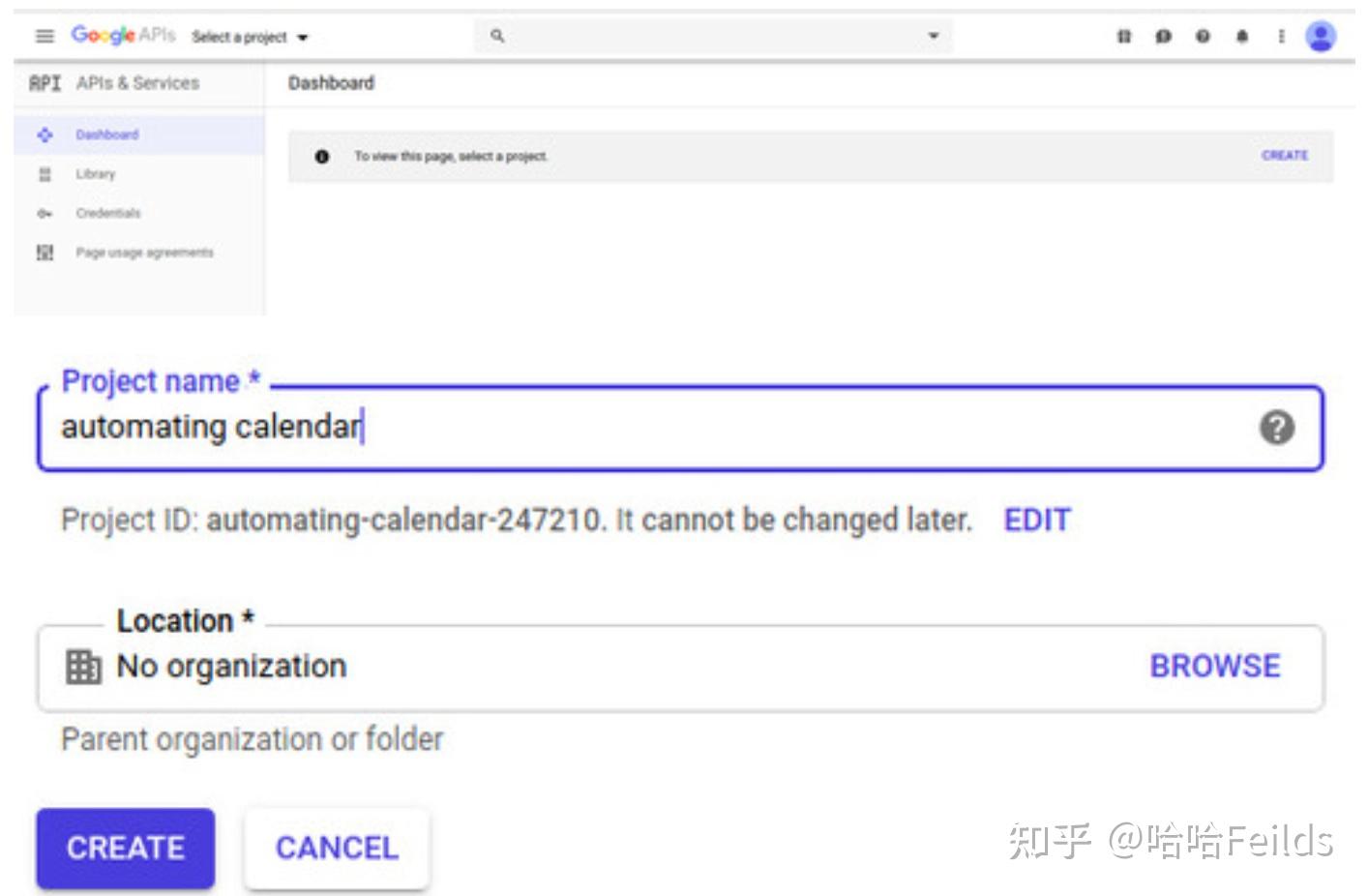Cancel the project creation
1368x896 pixels.
coord(336,848)
